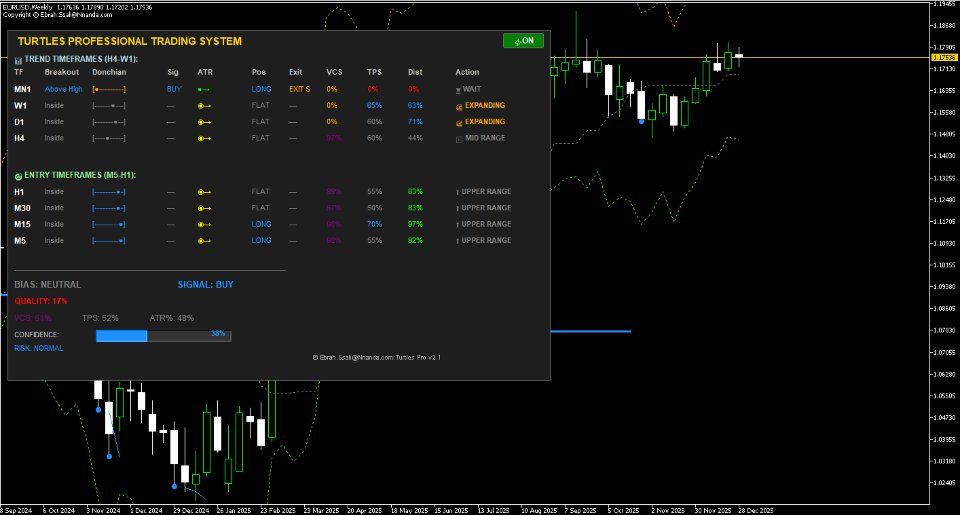Click the 71% Dist value for D1
The height and width of the screenshot is (515, 960).
(415, 122)
